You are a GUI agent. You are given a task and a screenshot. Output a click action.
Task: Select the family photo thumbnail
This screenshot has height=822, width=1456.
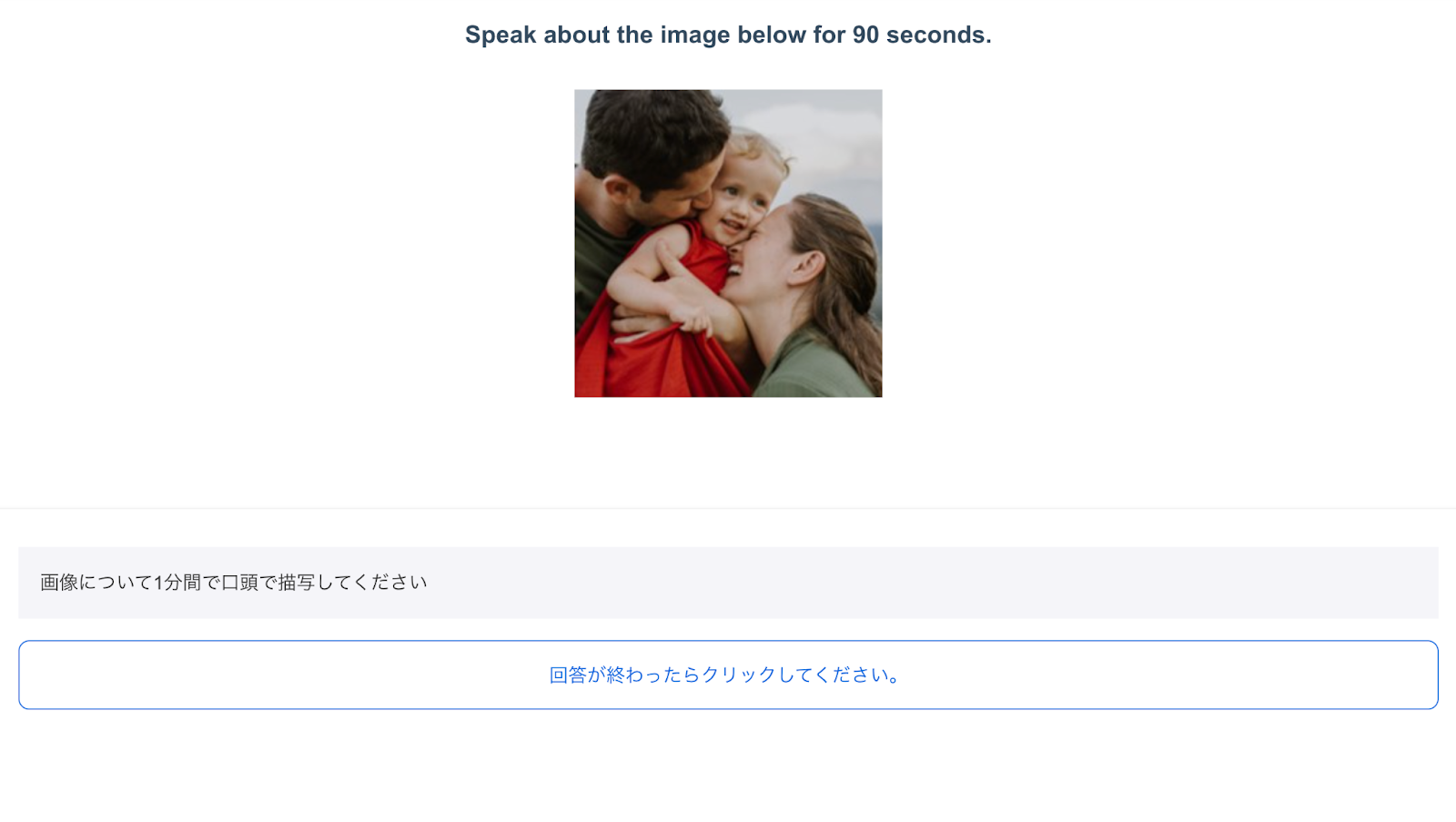click(728, 243)
